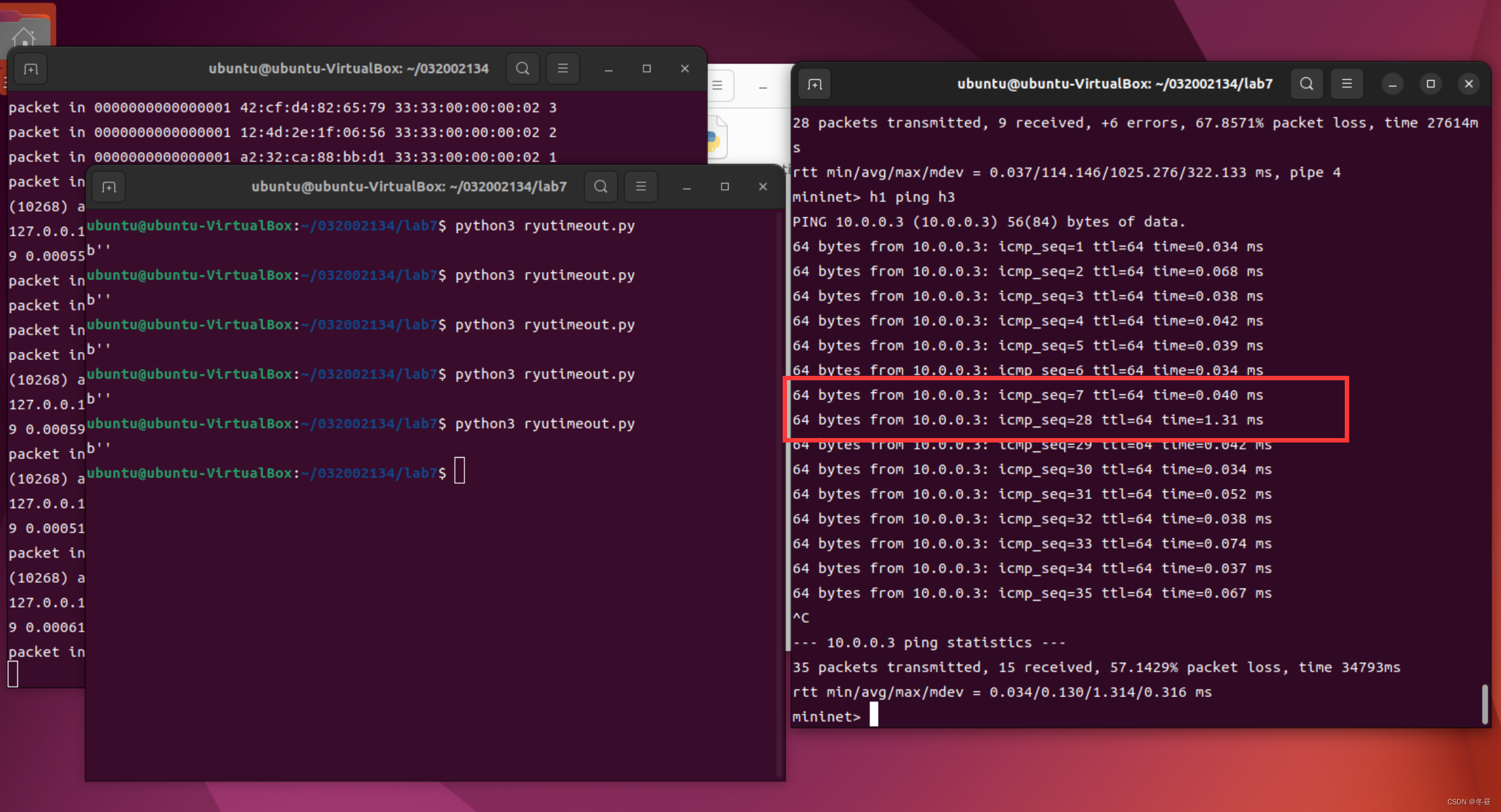Click the '10.0.0.3 ping statistics' line
1501x812 pixels.
pos(929,643)
